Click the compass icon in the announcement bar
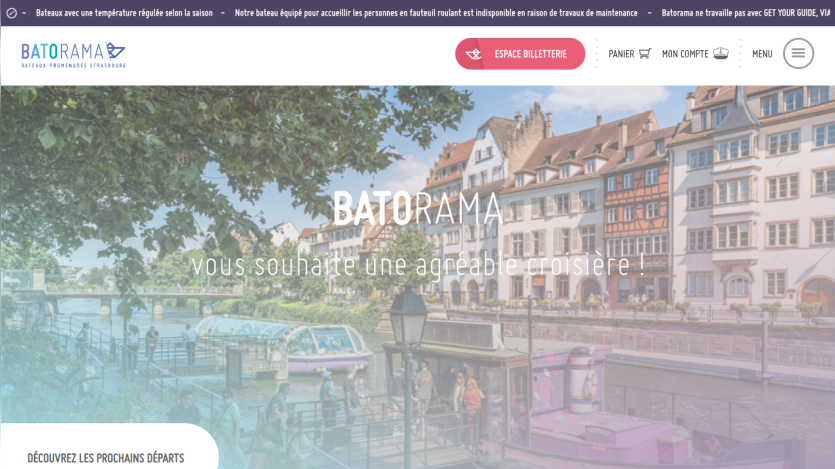The image size is (835, 469). (11, 13)
